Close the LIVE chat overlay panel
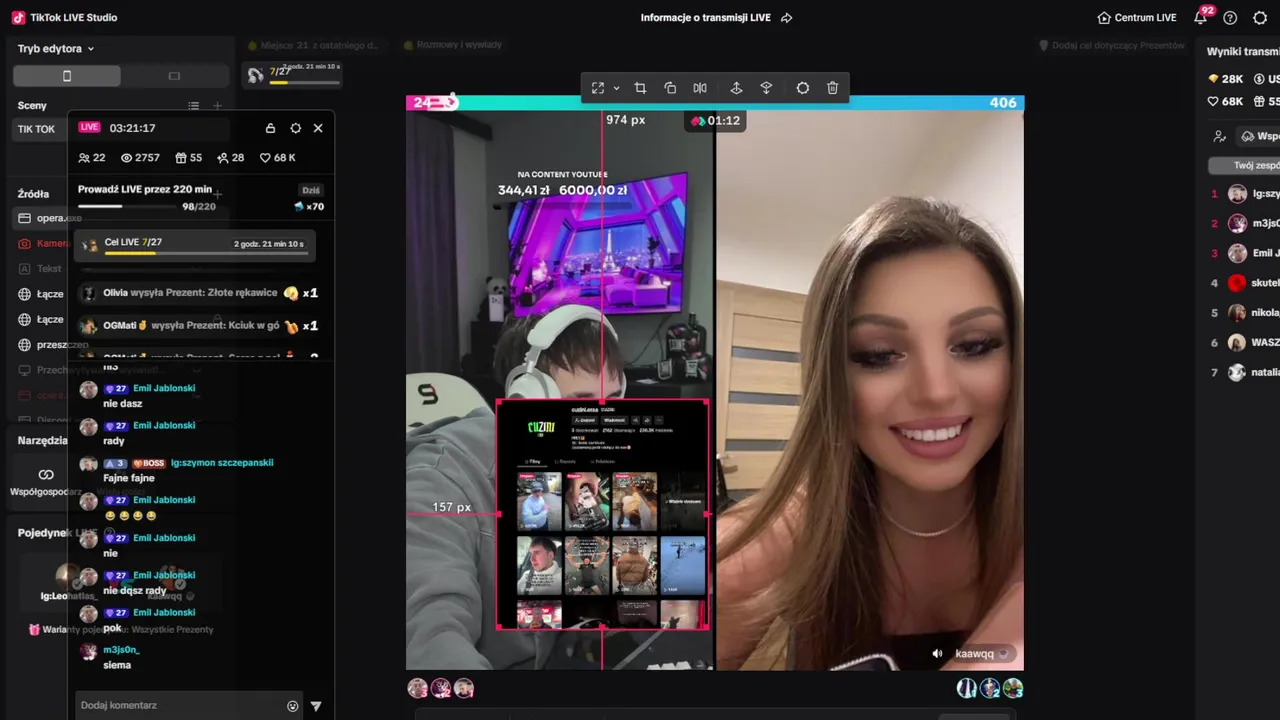This screenshot has height=720, width=1280. pos(318,128)
